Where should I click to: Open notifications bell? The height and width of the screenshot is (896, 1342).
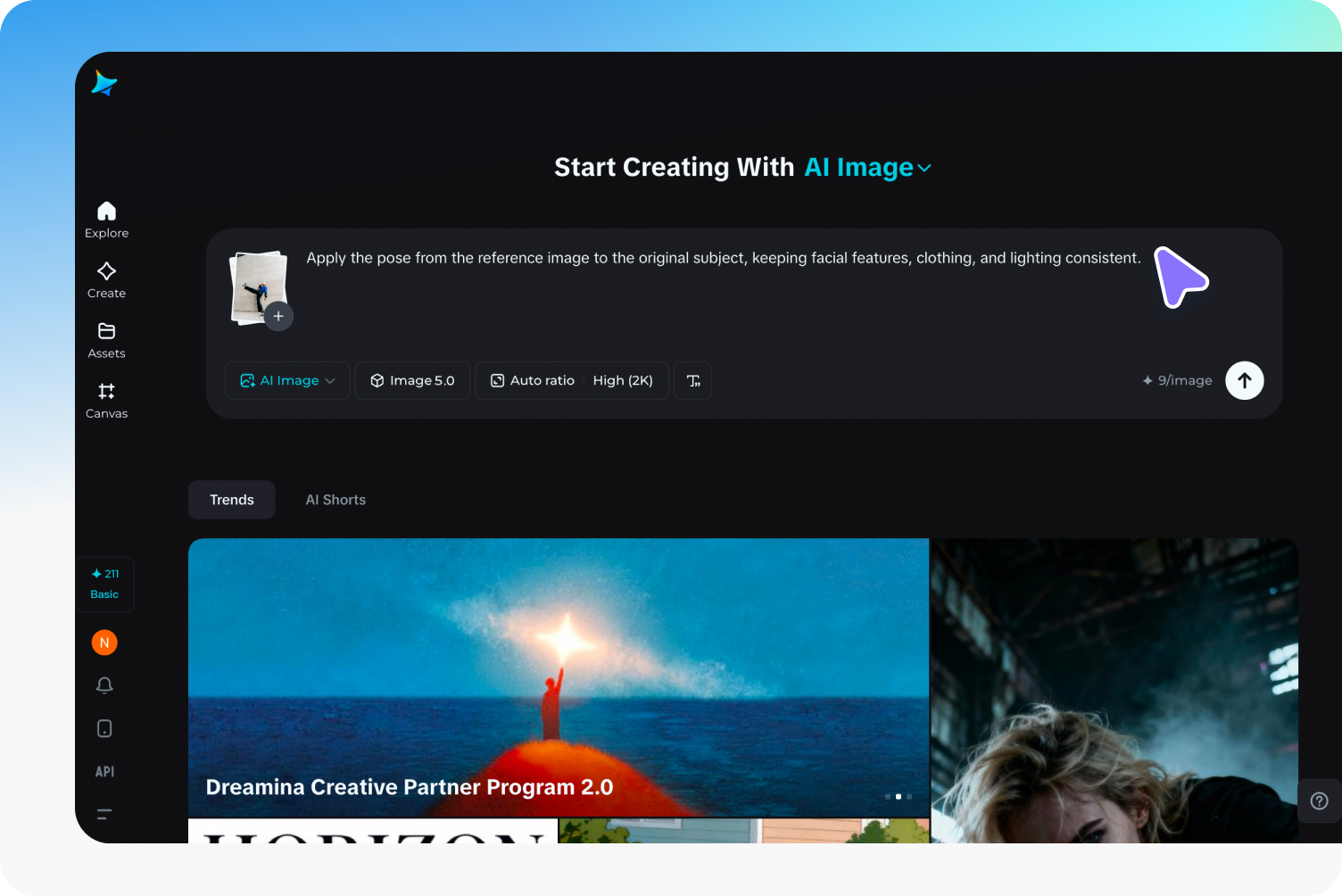(104, 685)
